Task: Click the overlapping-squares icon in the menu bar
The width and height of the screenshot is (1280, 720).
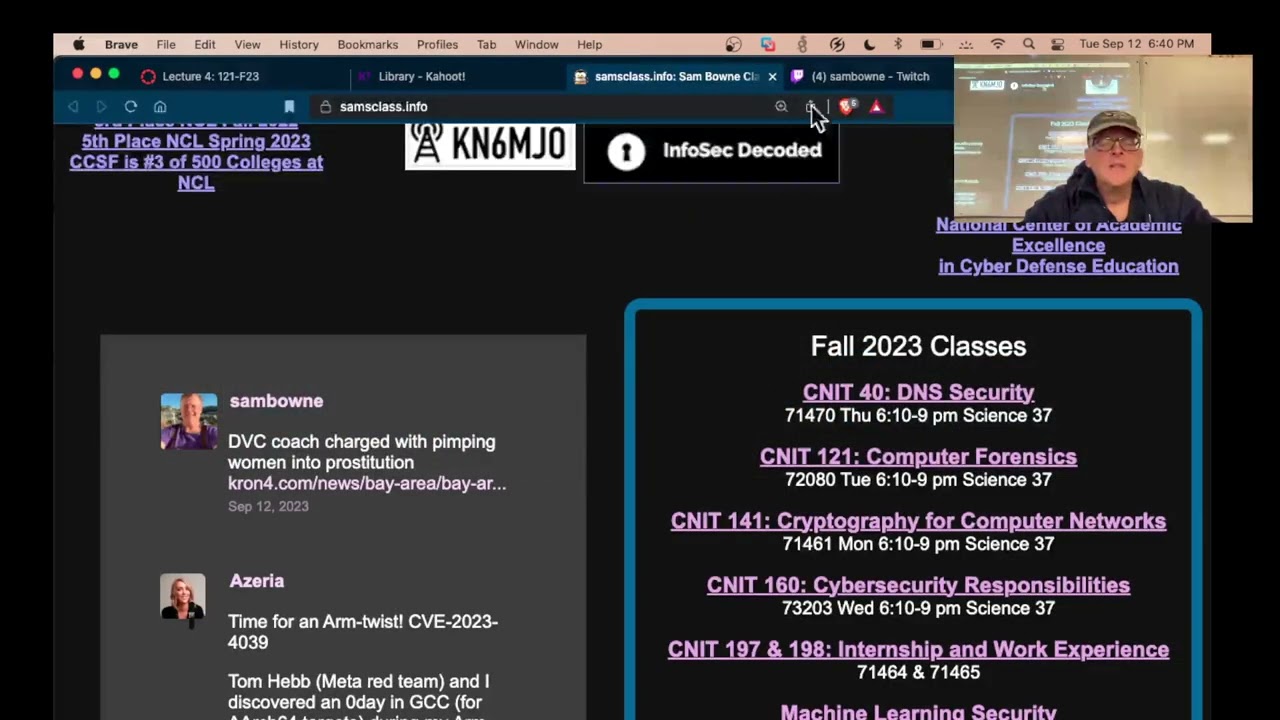Action: (768, 44)
